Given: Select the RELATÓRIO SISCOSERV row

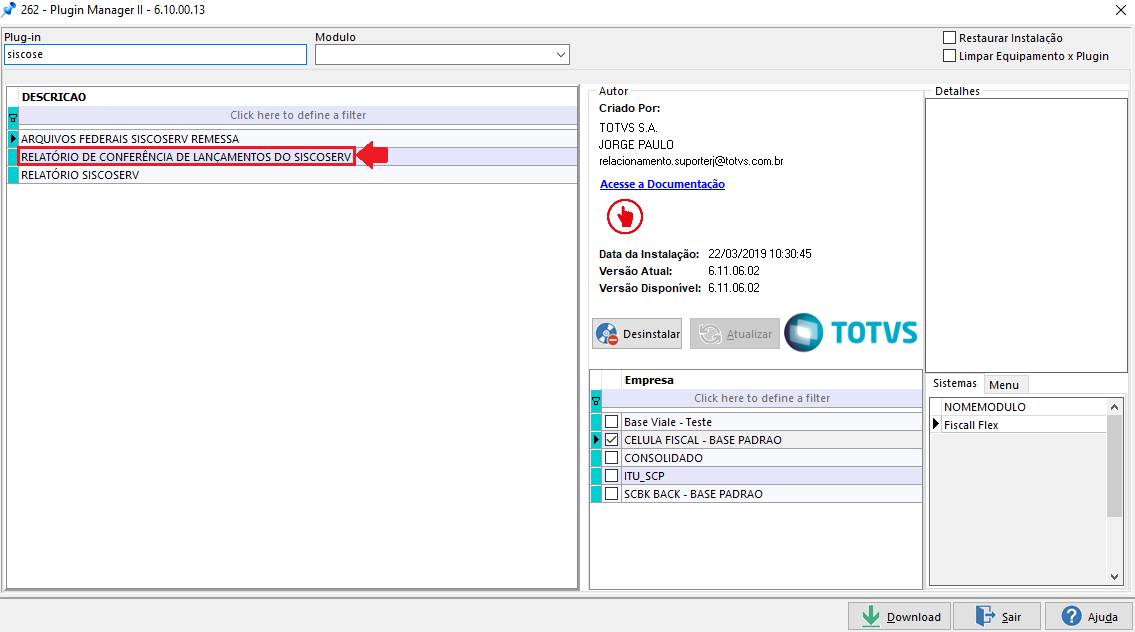Looking at the screenshot, I should point(298,175).
